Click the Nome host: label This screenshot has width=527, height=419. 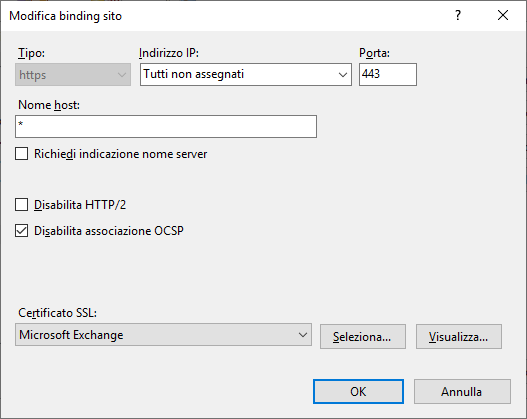(x=49, y=105)
